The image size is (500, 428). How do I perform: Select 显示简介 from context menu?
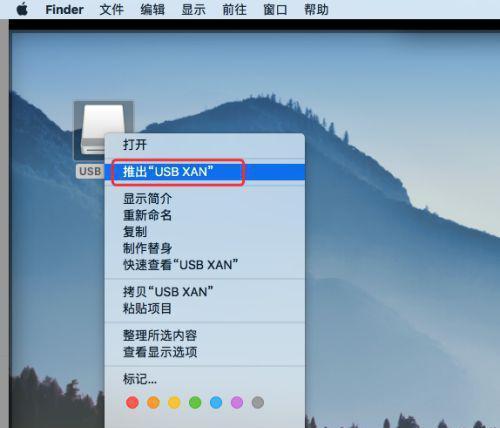click(205, 199)
